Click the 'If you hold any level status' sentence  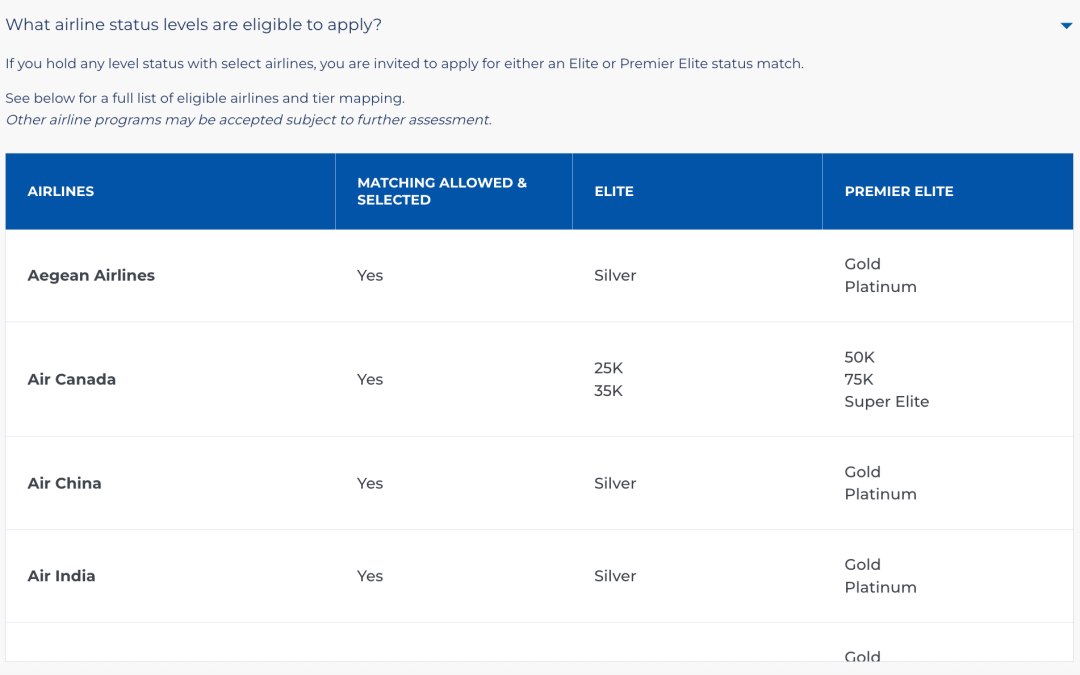(404, 64)
